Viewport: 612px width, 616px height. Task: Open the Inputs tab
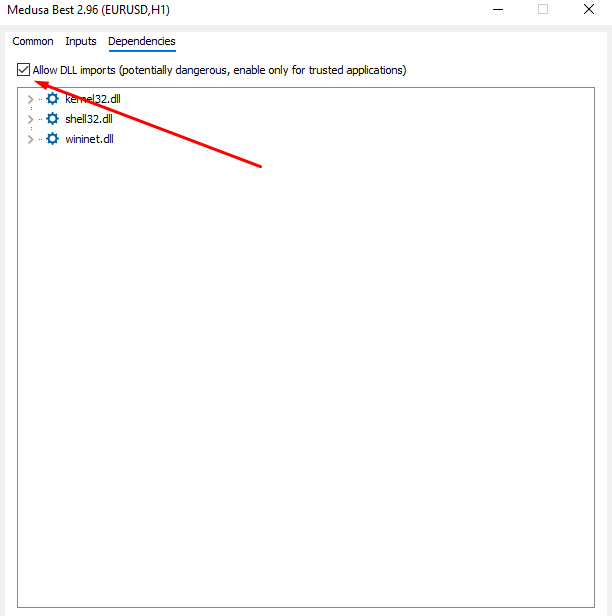click(x=81, y=41)
